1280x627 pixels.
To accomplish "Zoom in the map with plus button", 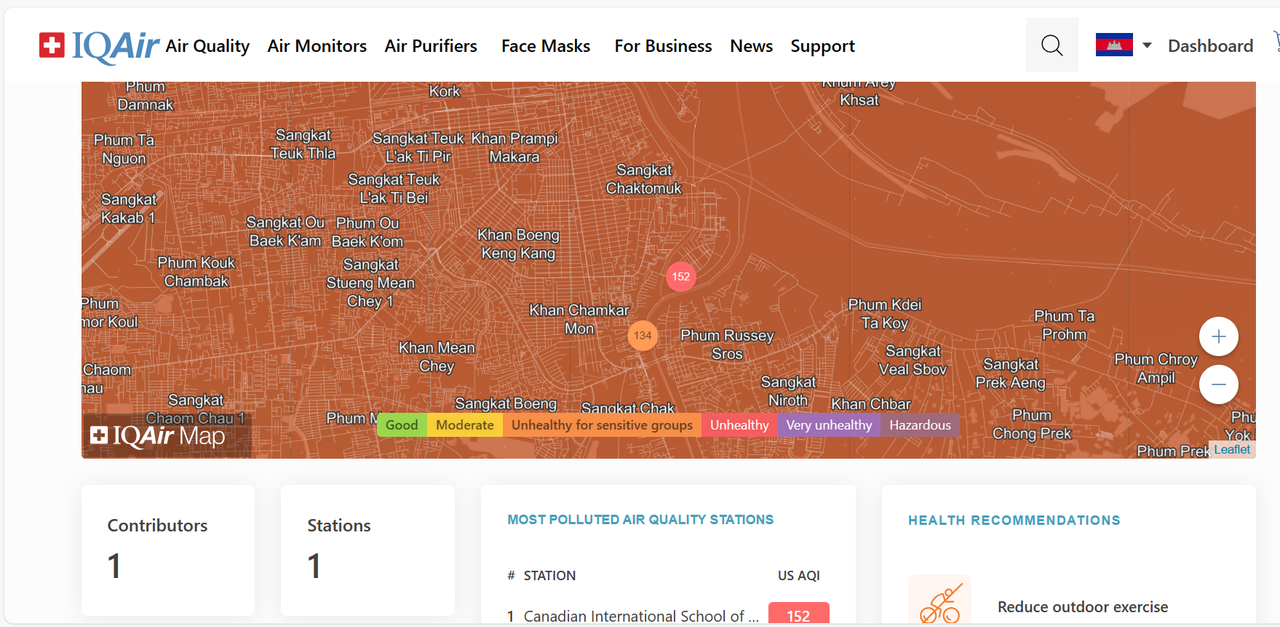I will pos(1218,336).
